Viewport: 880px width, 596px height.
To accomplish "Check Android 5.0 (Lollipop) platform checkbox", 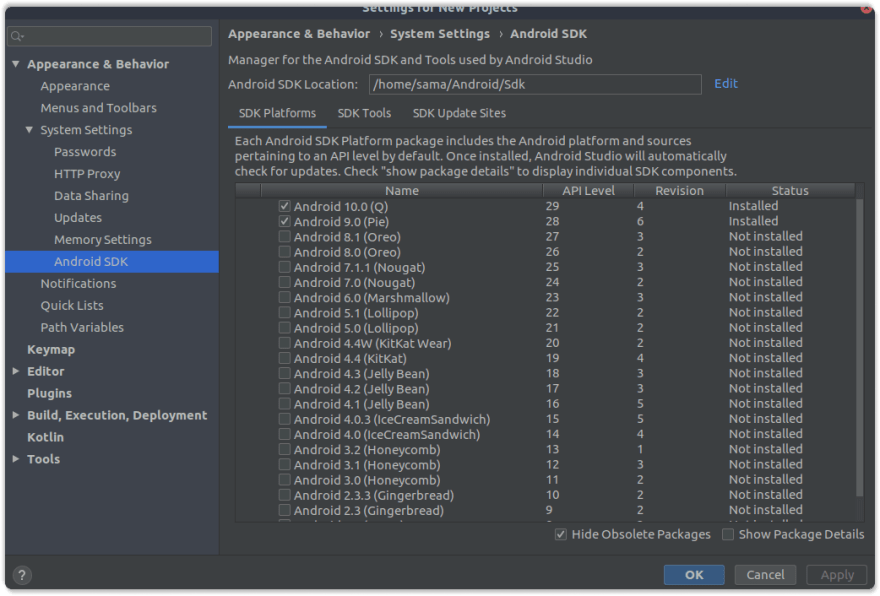I will (285, 328).
